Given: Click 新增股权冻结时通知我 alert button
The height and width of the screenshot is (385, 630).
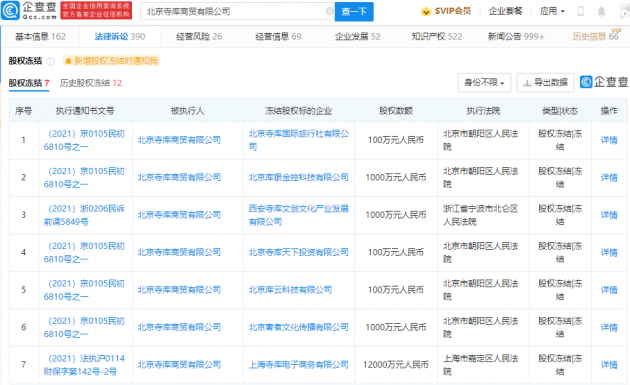Looking at the screenshot, I should coord(111,61).
